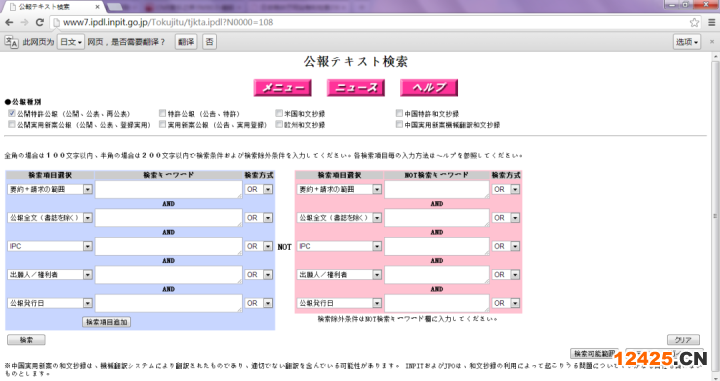Viewport: 720px width, 381px height.
Task: Click the 翻译 translate button
Action: point(186,42)
